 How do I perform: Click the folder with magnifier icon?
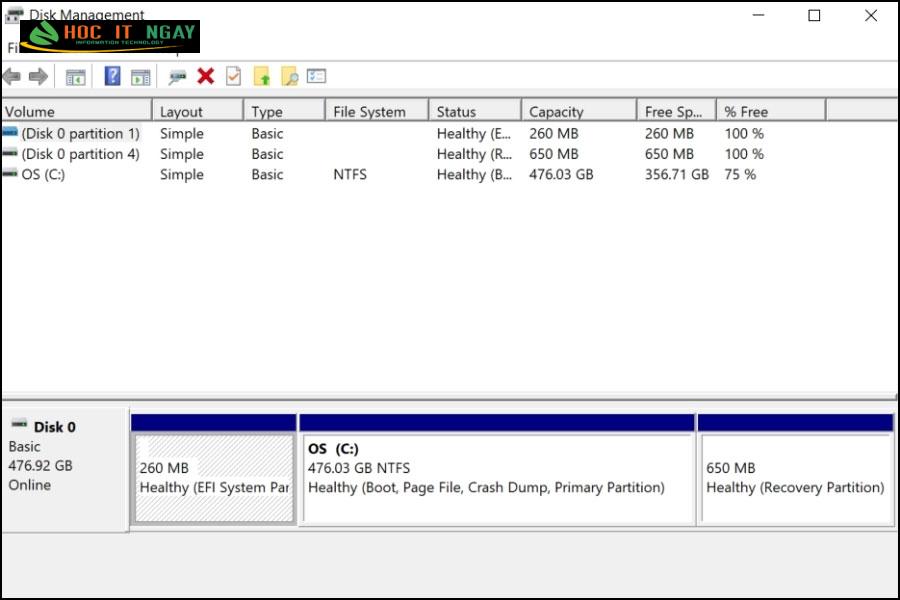pos(290,76)
